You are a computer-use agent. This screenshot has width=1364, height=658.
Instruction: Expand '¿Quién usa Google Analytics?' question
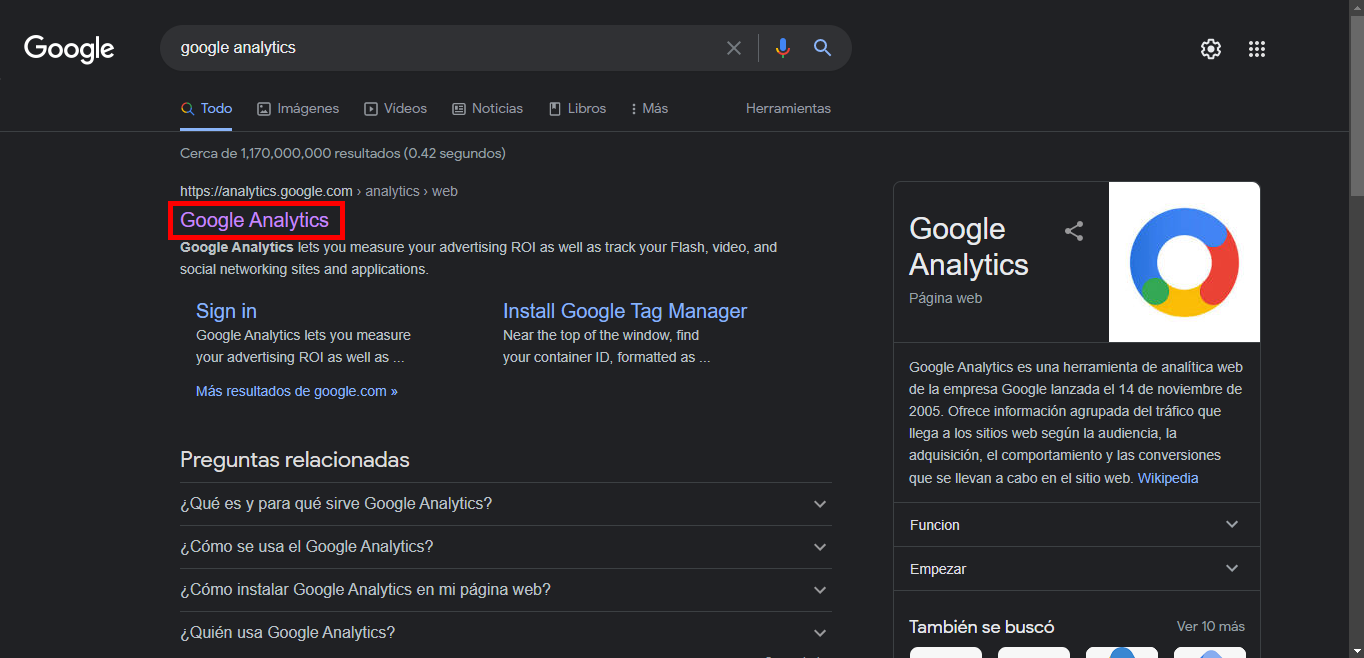(505, 633)
